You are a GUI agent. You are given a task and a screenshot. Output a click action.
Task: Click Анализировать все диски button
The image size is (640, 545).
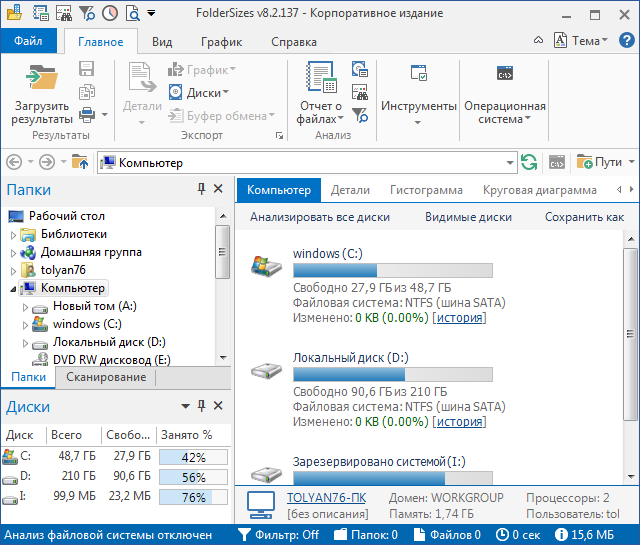320,217
